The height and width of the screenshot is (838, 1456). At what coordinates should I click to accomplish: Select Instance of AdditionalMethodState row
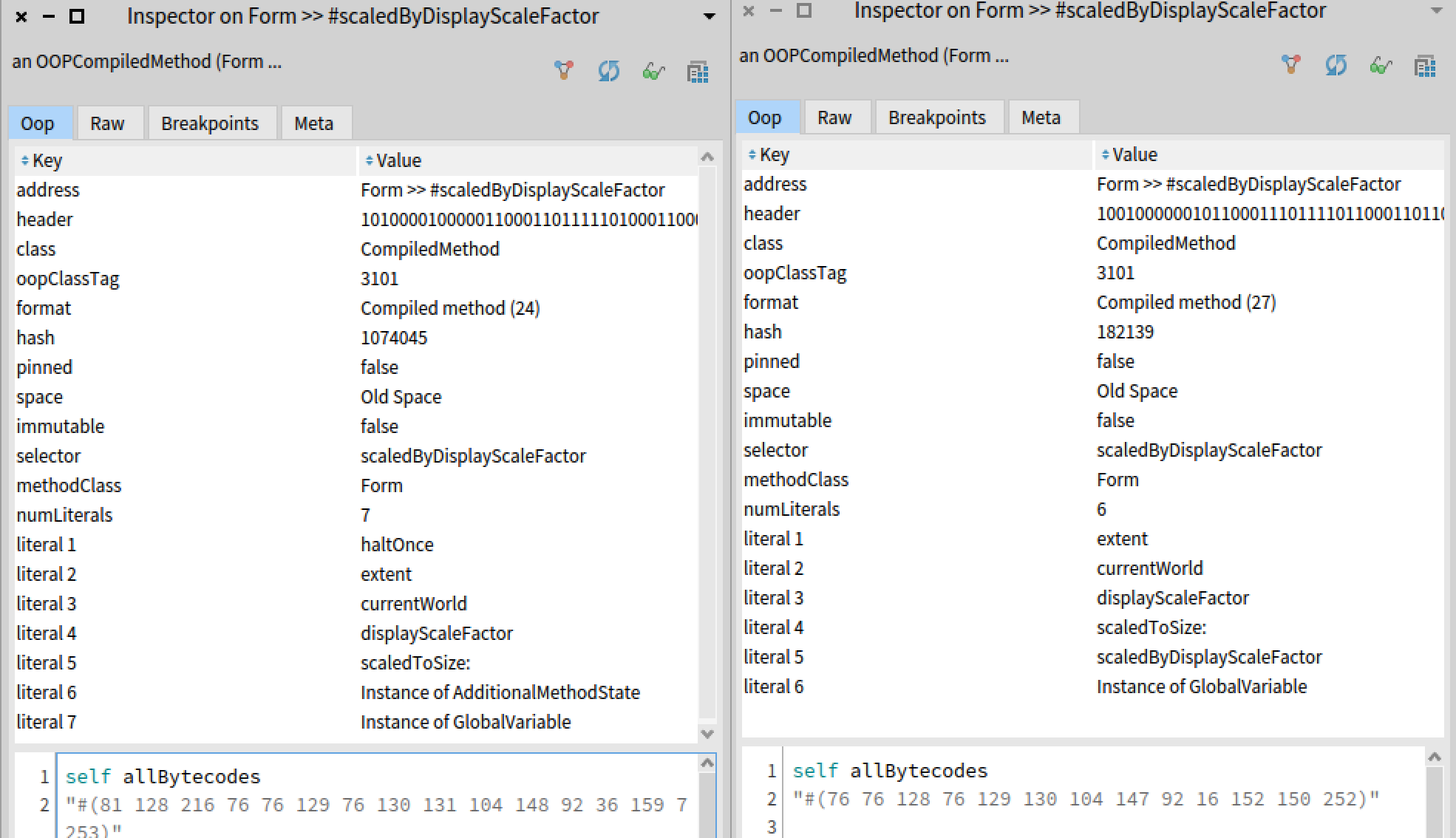click(x=500, y=692)
